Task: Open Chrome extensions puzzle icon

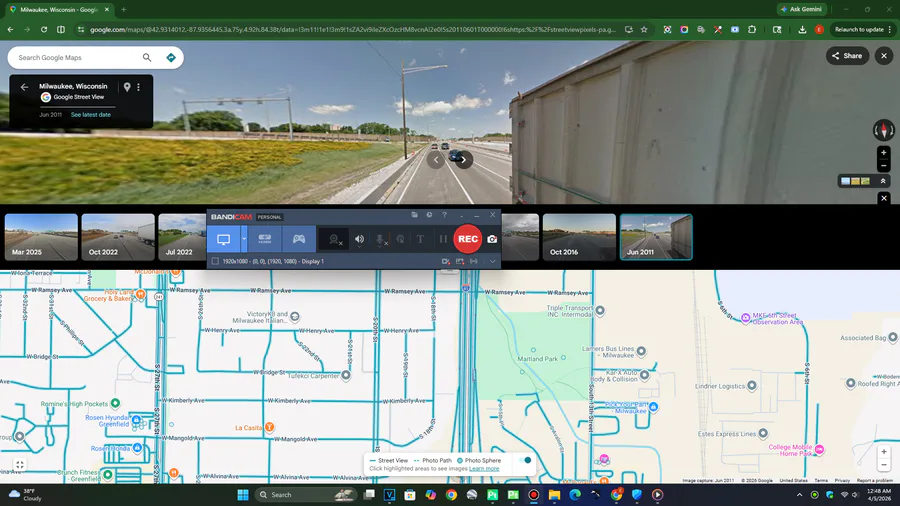Action: pos(752,29)
